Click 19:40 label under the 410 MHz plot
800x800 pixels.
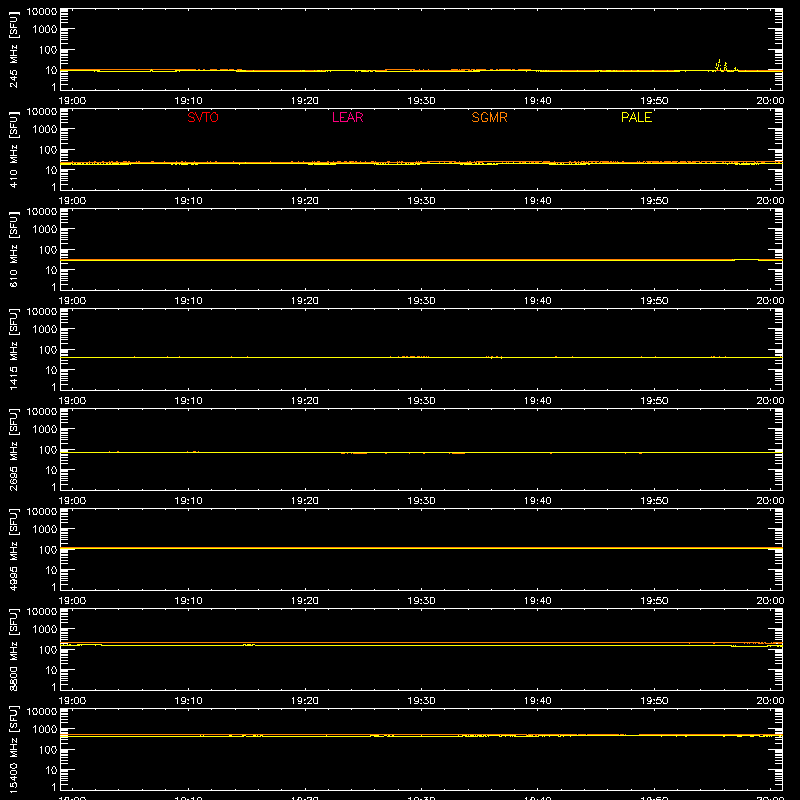tap(538, 201)
